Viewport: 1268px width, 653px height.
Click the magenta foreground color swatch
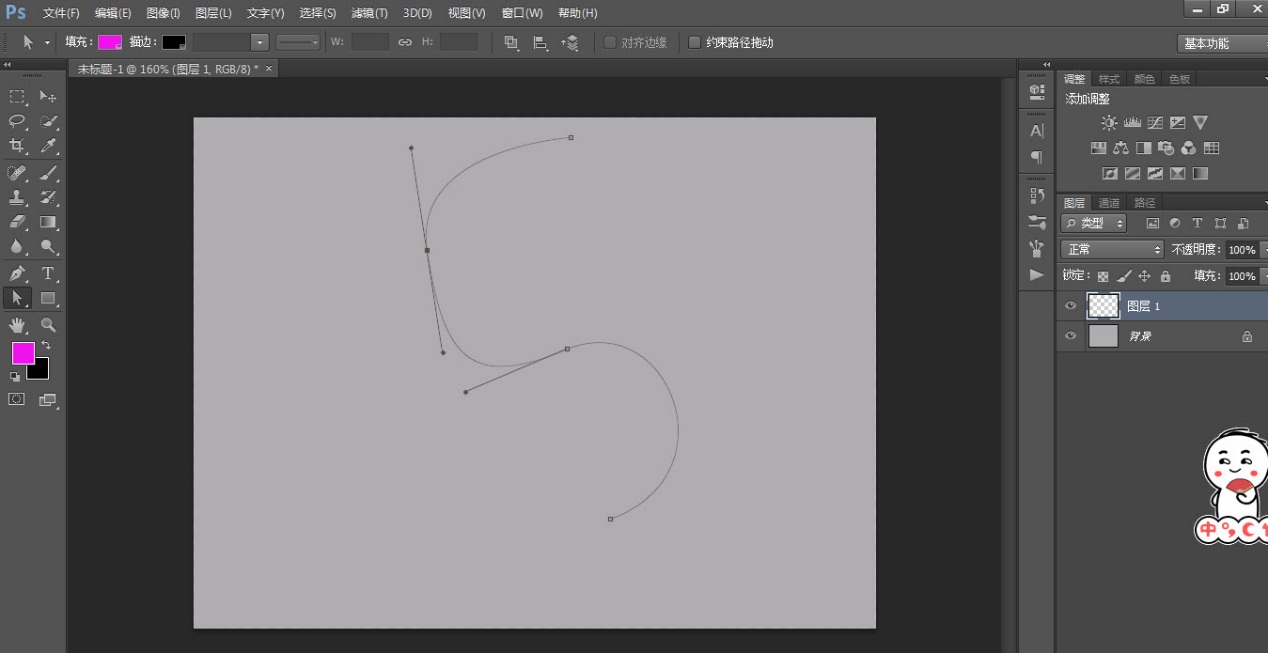click(22, 353)
